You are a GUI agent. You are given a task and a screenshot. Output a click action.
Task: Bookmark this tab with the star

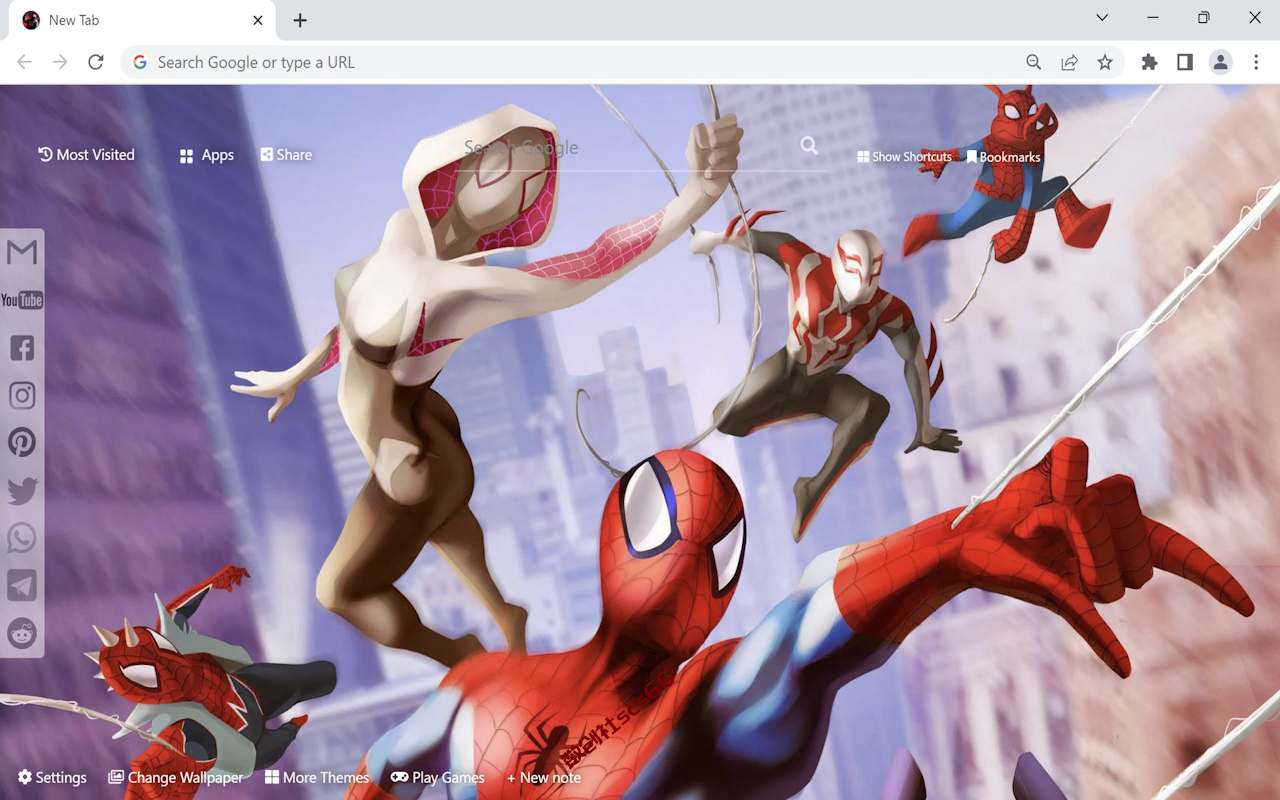coord(1105,62)
